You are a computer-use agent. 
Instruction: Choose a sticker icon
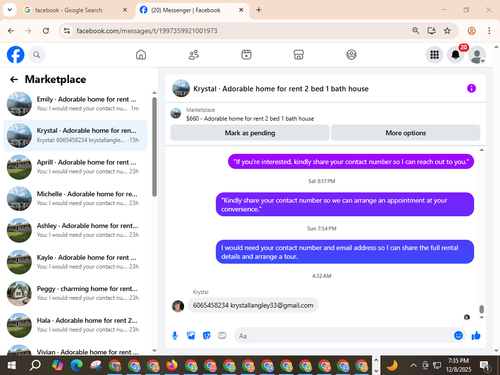207,336
